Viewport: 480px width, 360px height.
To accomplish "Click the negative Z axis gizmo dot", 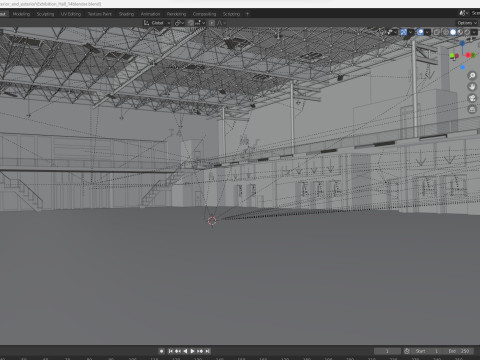I will click(462, 67).
